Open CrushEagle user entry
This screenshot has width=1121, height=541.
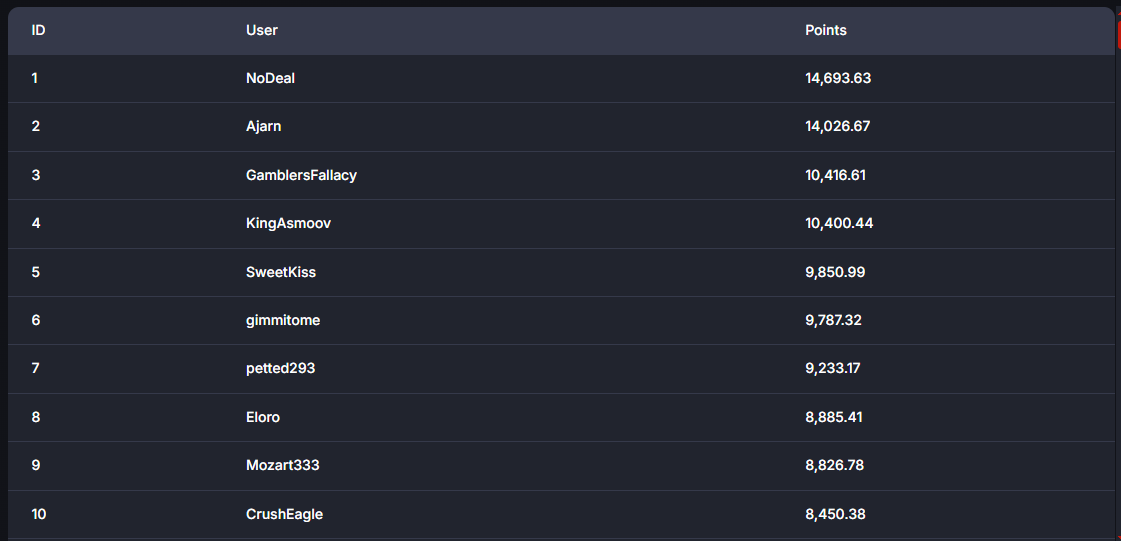(x=284, y=515)
